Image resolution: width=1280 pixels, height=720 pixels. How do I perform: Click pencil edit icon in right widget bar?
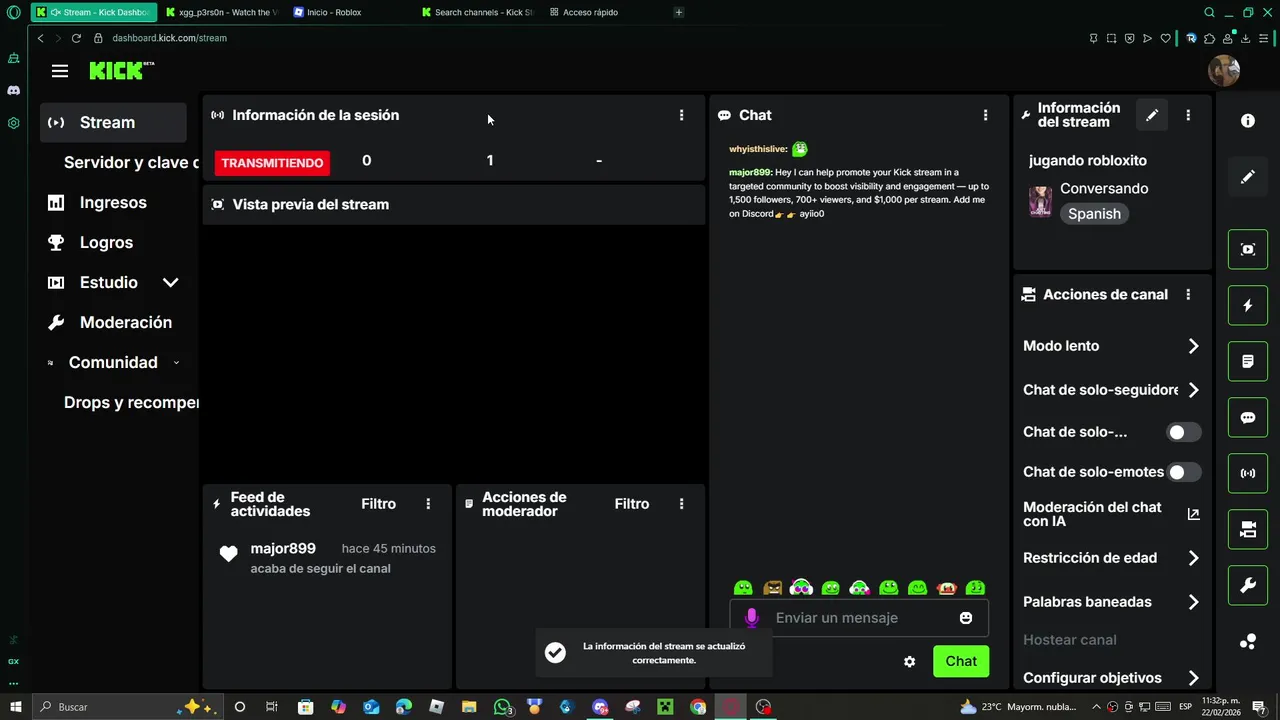pos(1248,177)
